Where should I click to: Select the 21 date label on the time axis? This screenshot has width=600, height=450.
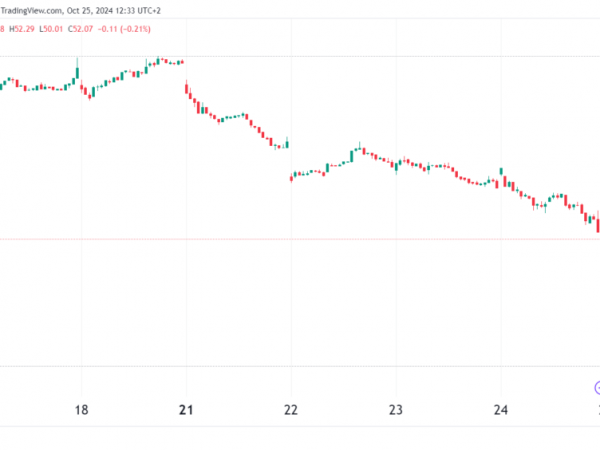pos(186,409)
